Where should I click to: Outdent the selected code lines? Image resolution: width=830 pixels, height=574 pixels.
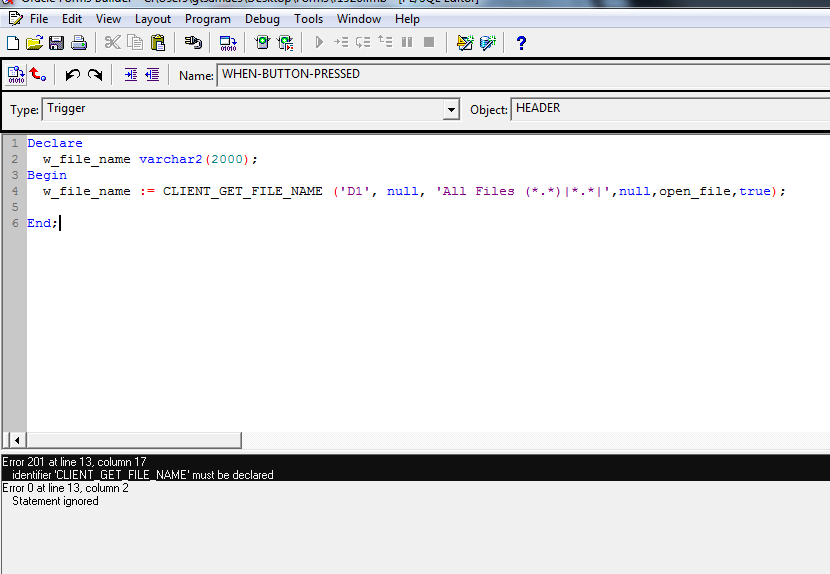tap(152, 75)
